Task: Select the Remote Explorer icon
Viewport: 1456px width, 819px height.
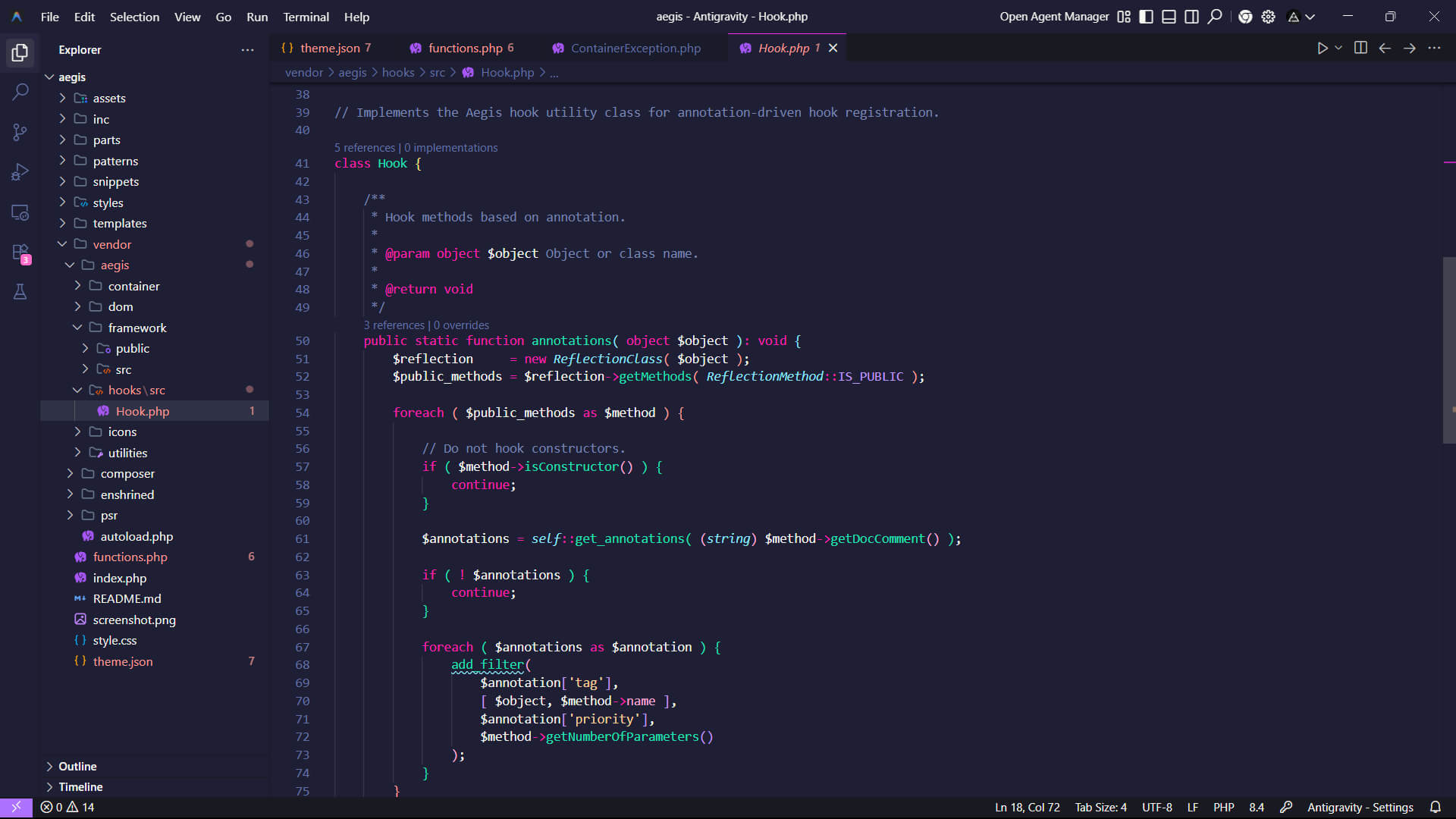Action: [x=20, y=212]
